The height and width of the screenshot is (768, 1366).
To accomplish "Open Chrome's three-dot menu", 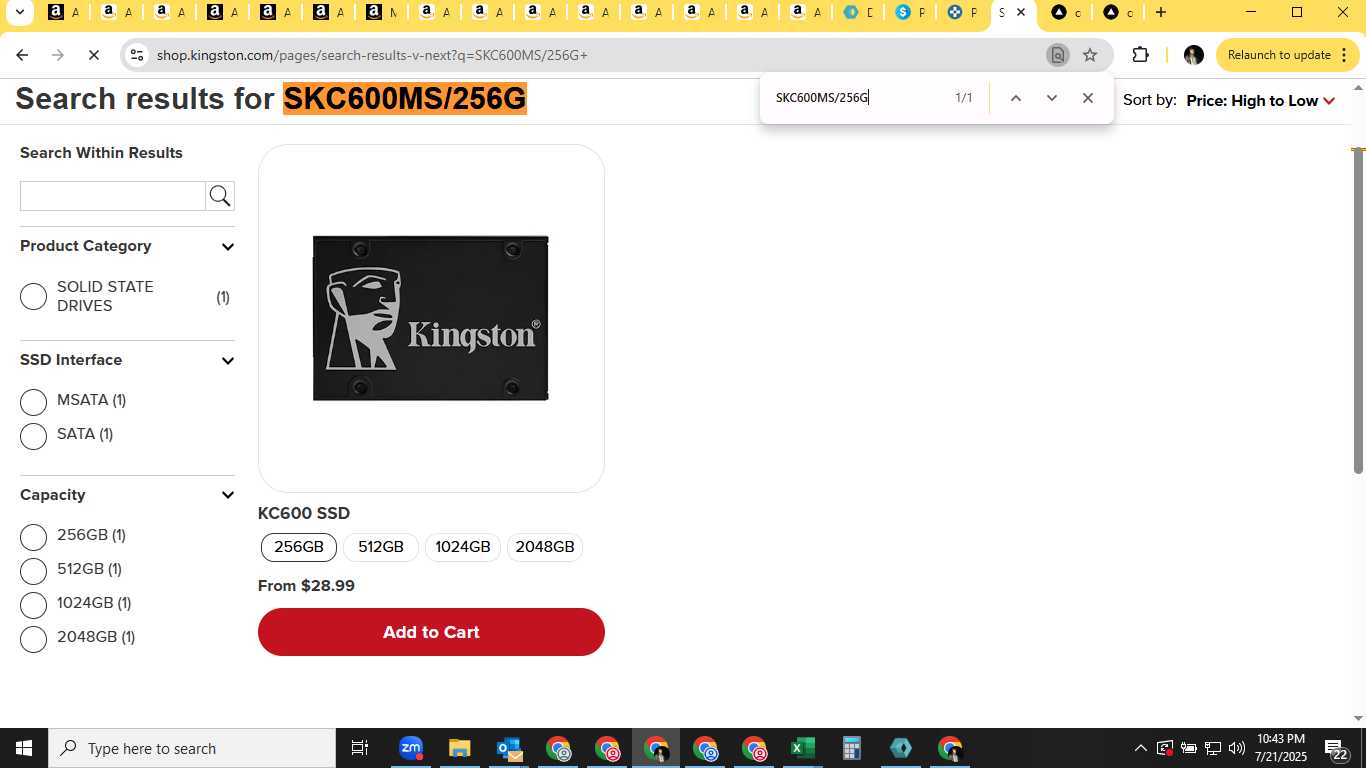I will pyautogui.click(x=1343, y=55).
